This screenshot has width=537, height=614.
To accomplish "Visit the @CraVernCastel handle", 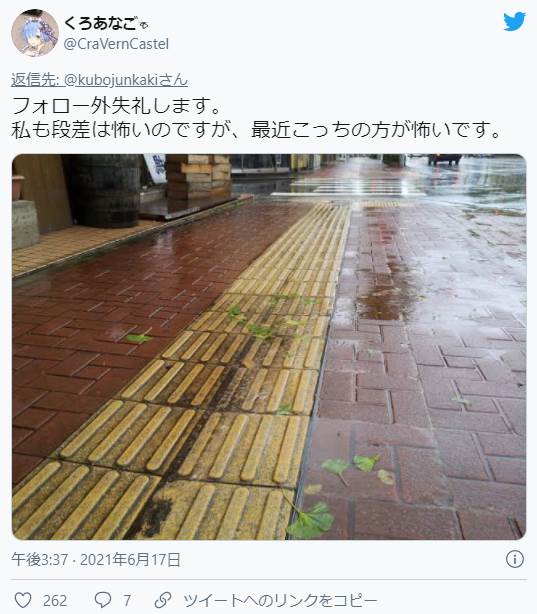I will (x=116, y=44).
